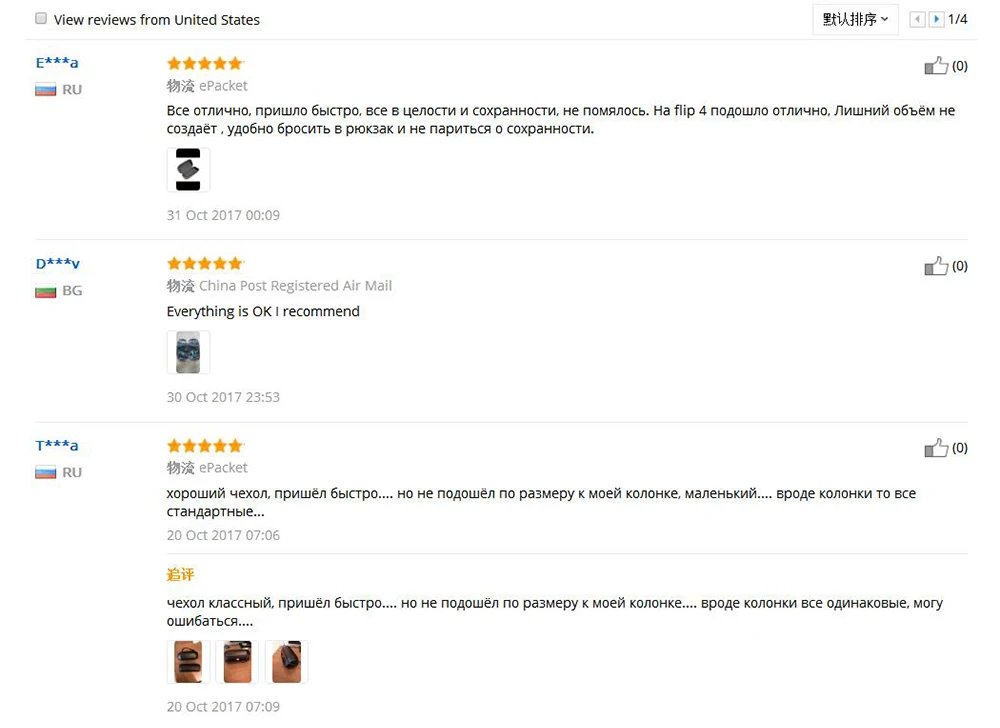
Task: Enable View reviews from United States checkbox
Action: click(x=41, y=18)
